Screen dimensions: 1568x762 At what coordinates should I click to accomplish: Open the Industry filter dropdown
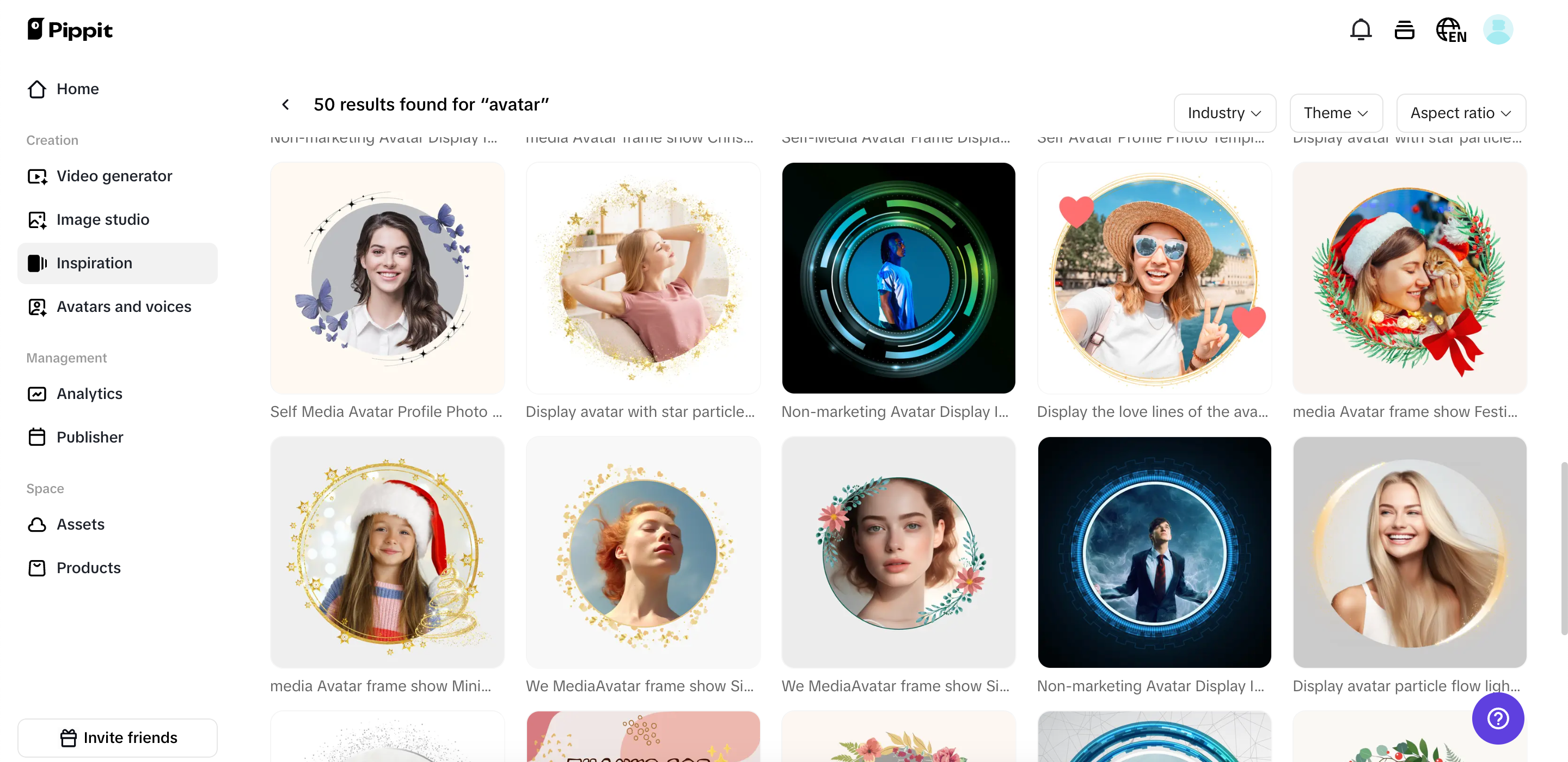tap(1224, 113)
